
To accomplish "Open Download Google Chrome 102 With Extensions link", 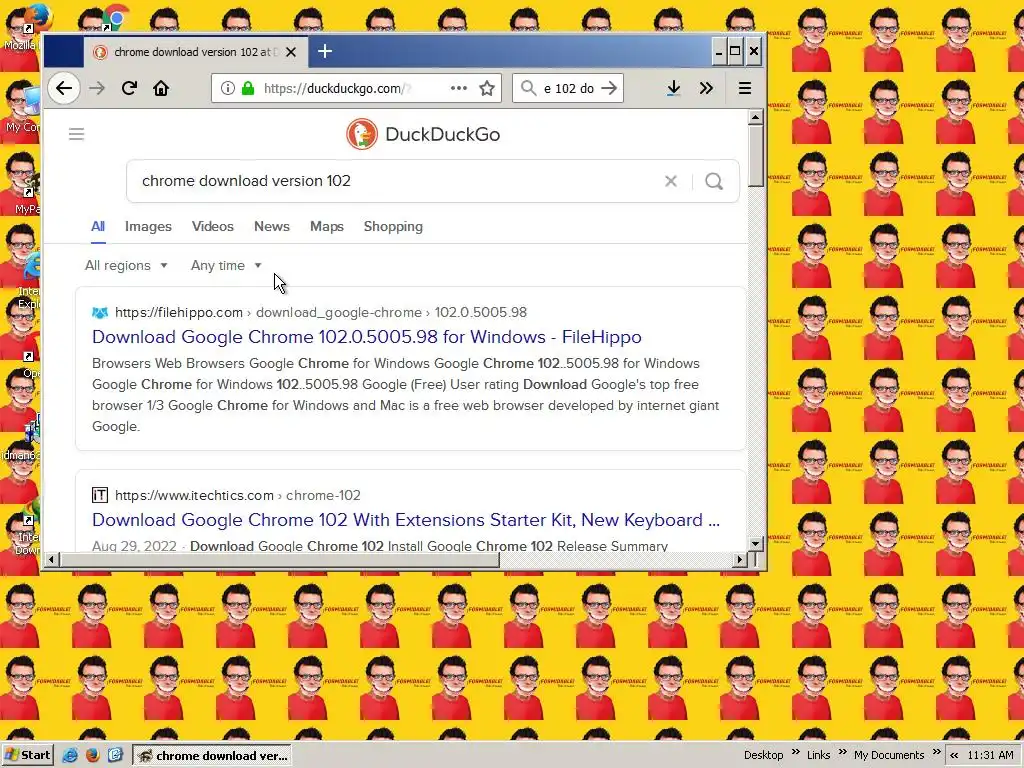I will pos(406,520).
